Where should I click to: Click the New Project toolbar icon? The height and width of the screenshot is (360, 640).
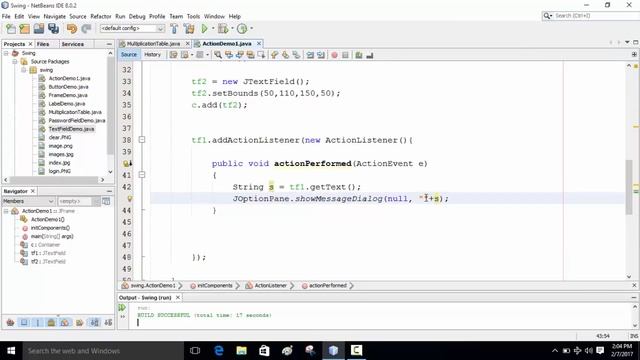click(25, 29)
